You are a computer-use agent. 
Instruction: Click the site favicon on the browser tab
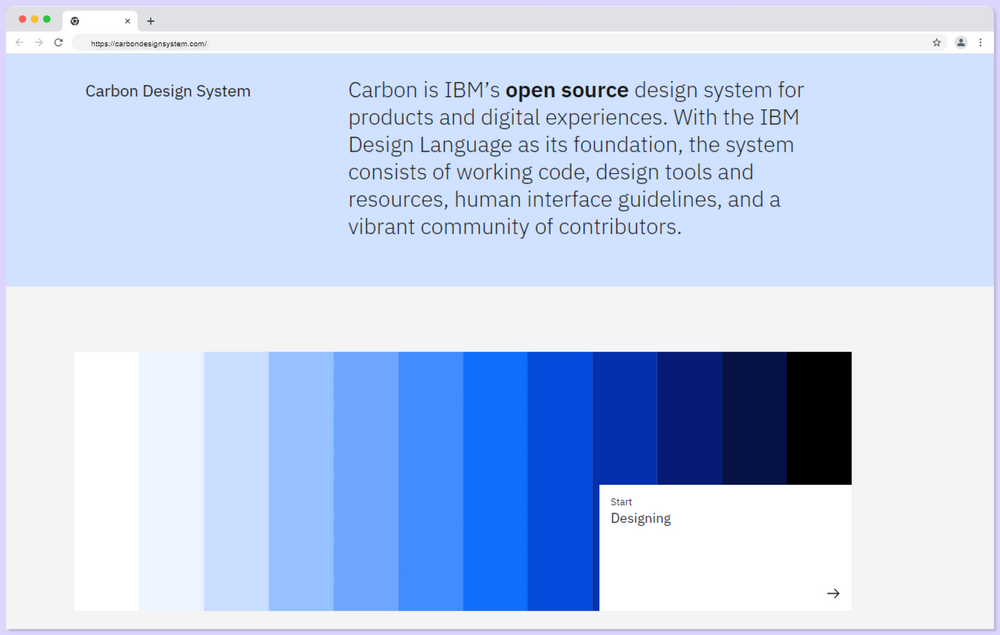(x=74, y=20)
